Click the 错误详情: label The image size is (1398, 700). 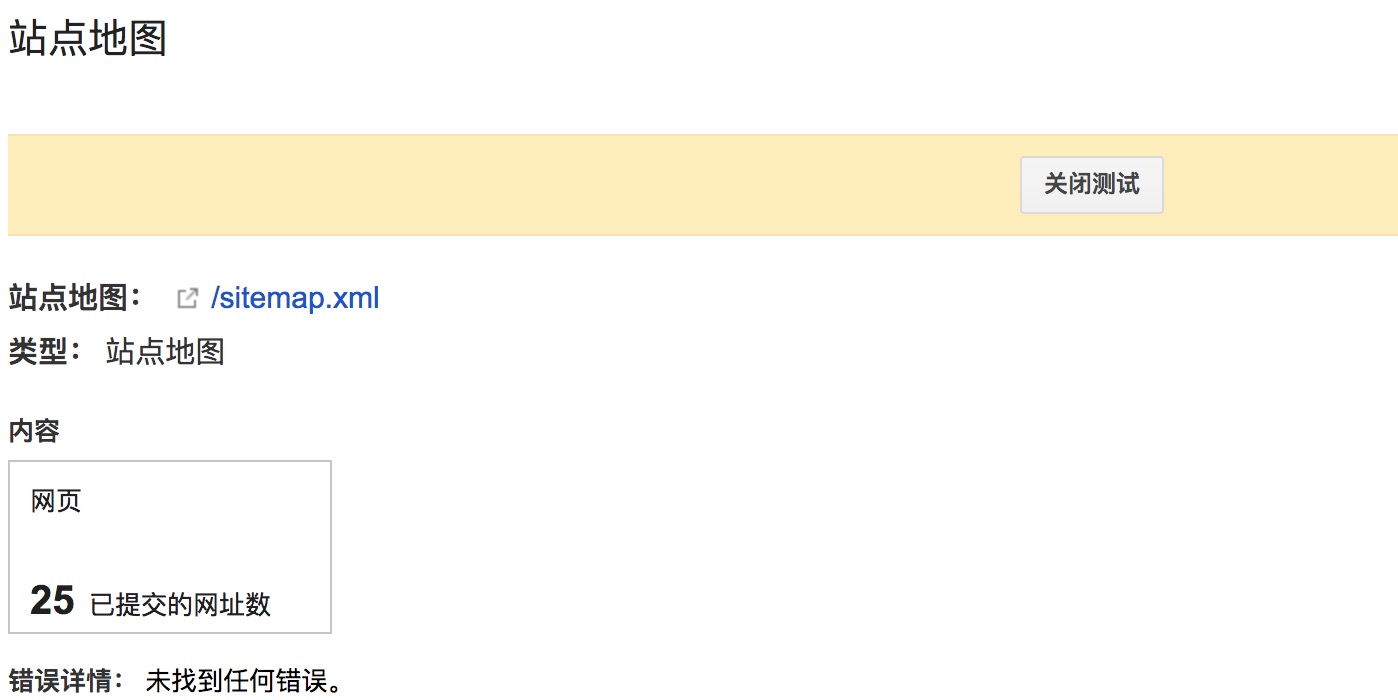coord(66,682)
